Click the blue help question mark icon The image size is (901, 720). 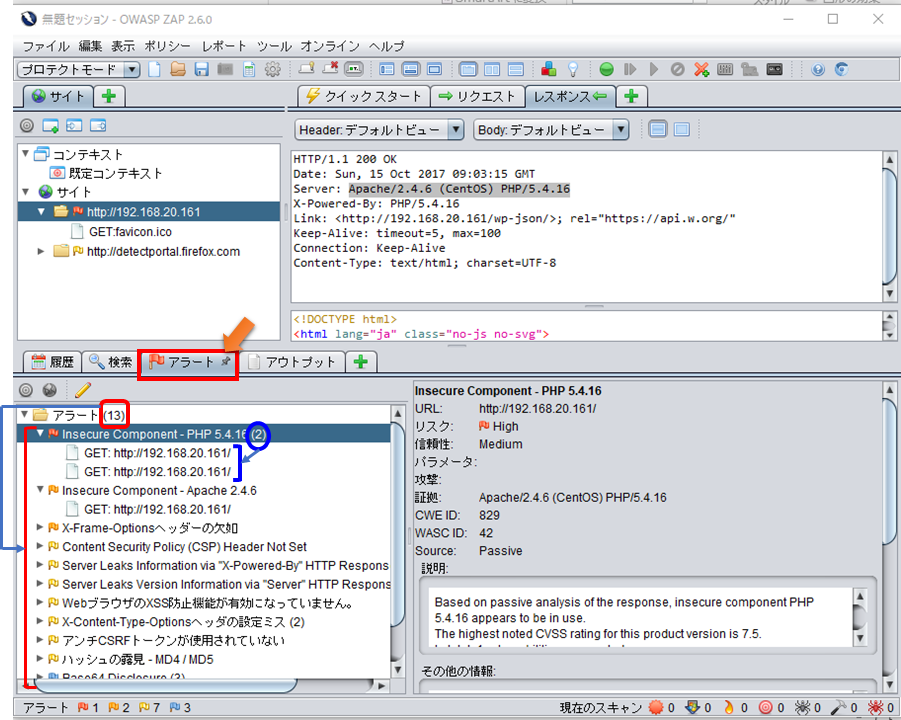click(818, 70)
